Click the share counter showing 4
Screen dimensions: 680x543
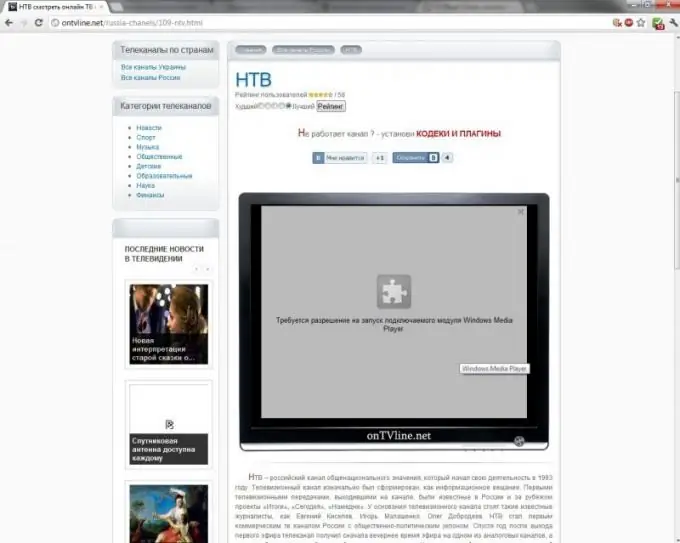click(x=447, y=157)
